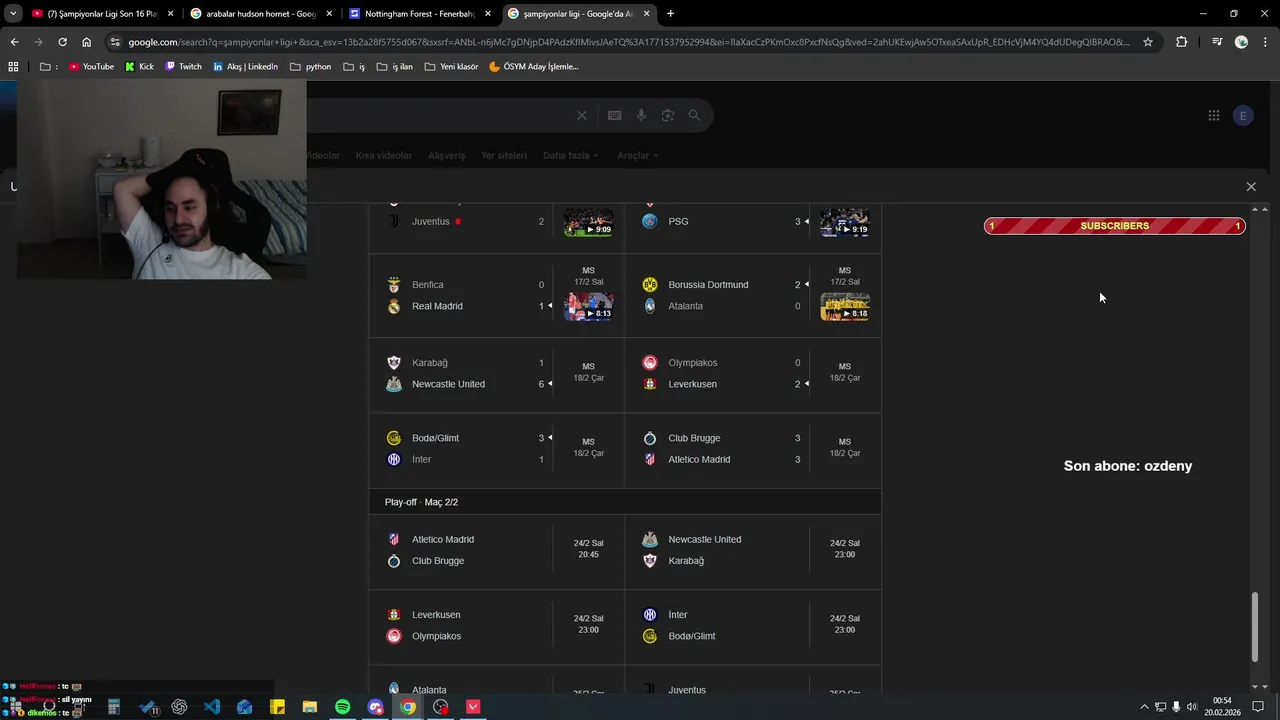Open the 'Araçlar' dropdown
1280x720 pixels.
(x=638, y=156)
